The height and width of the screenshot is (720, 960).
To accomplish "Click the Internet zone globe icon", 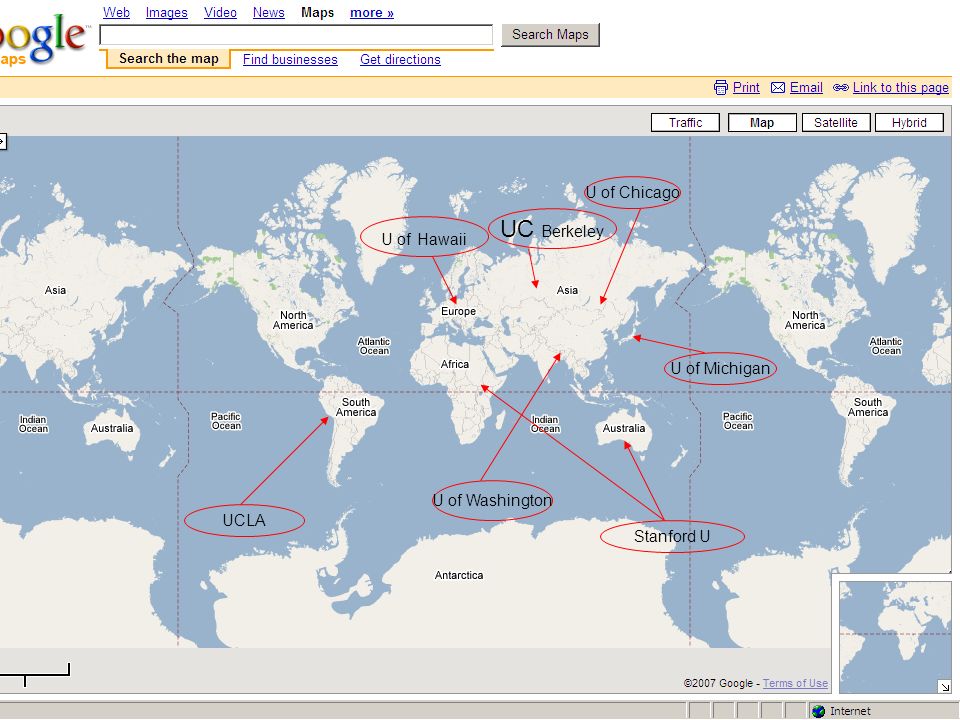I will (818, 711).
